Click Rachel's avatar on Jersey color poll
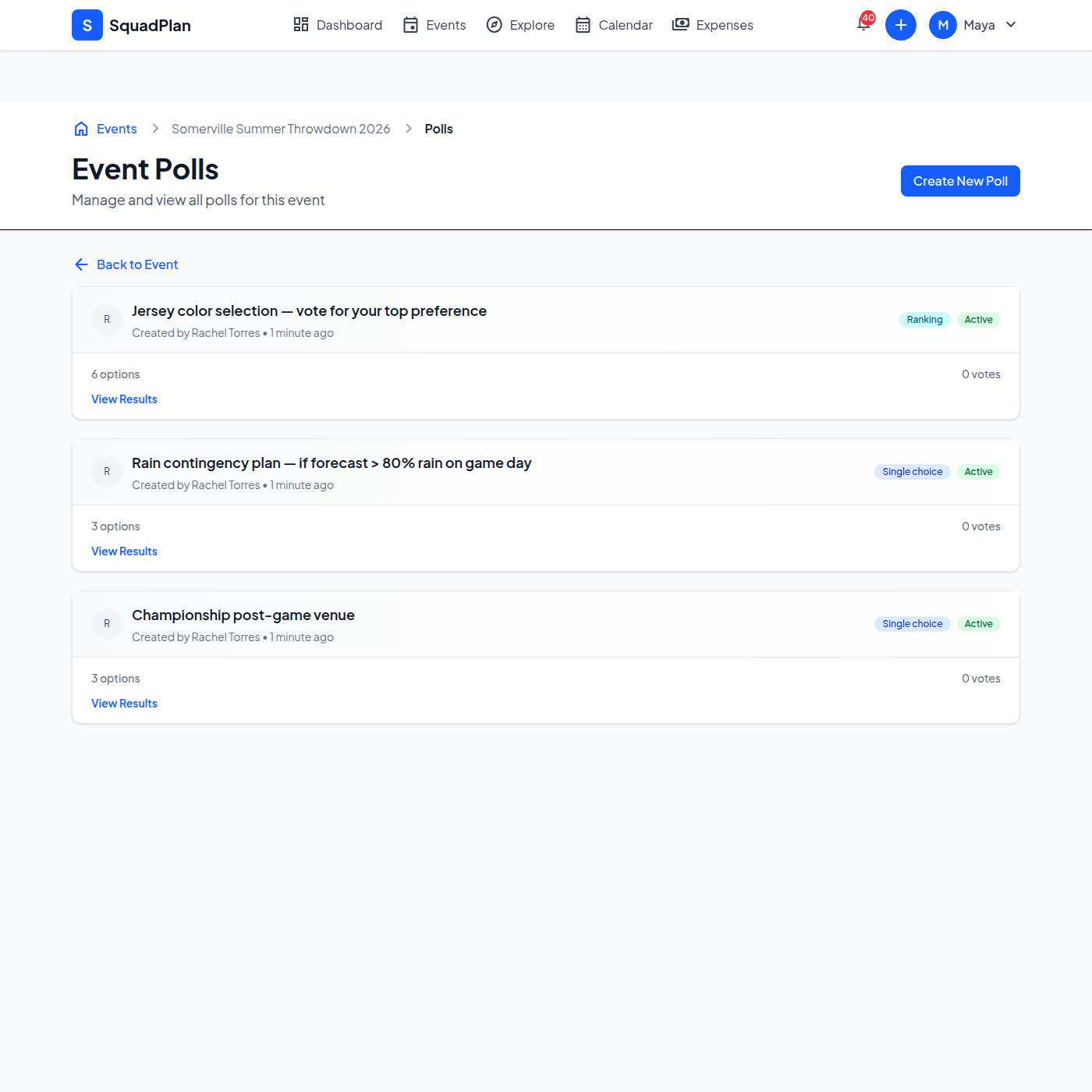The image size is (1092, 1092). point(107,320)
